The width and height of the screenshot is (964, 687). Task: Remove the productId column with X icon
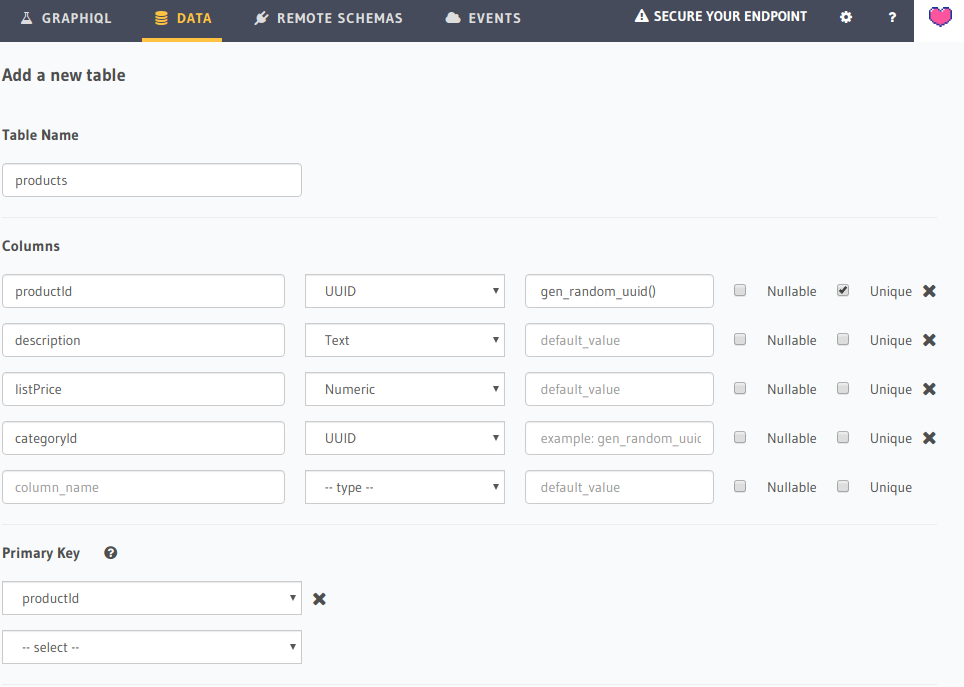pos(929,291)
